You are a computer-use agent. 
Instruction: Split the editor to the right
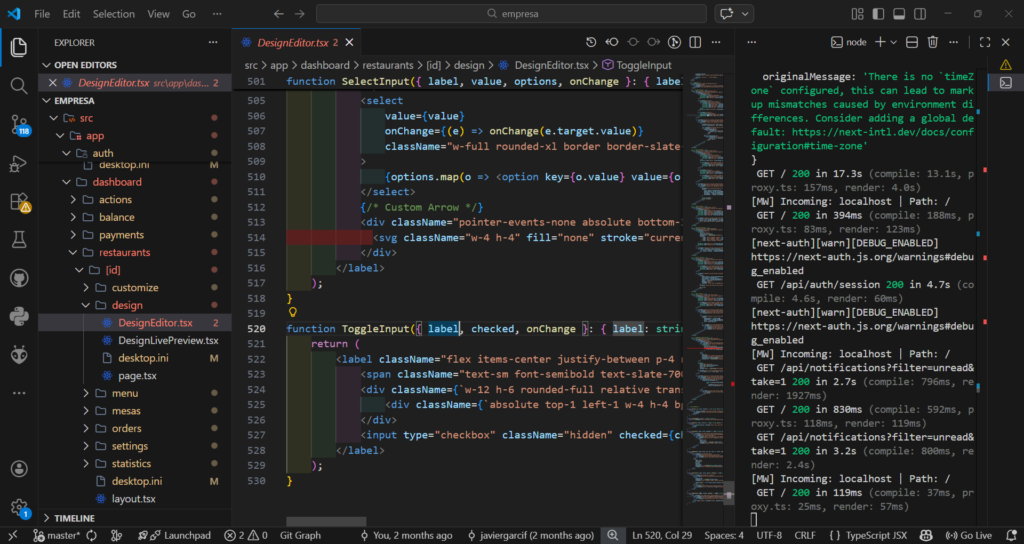point(696,42)
